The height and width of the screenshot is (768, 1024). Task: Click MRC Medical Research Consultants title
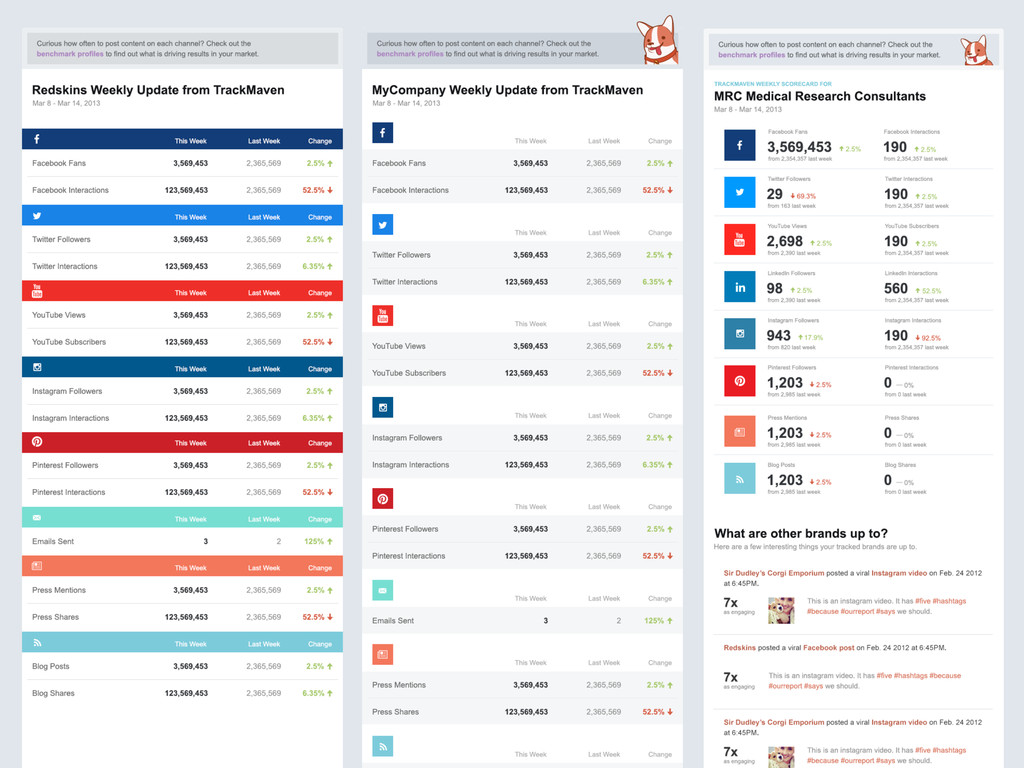(x=820, y=96)
